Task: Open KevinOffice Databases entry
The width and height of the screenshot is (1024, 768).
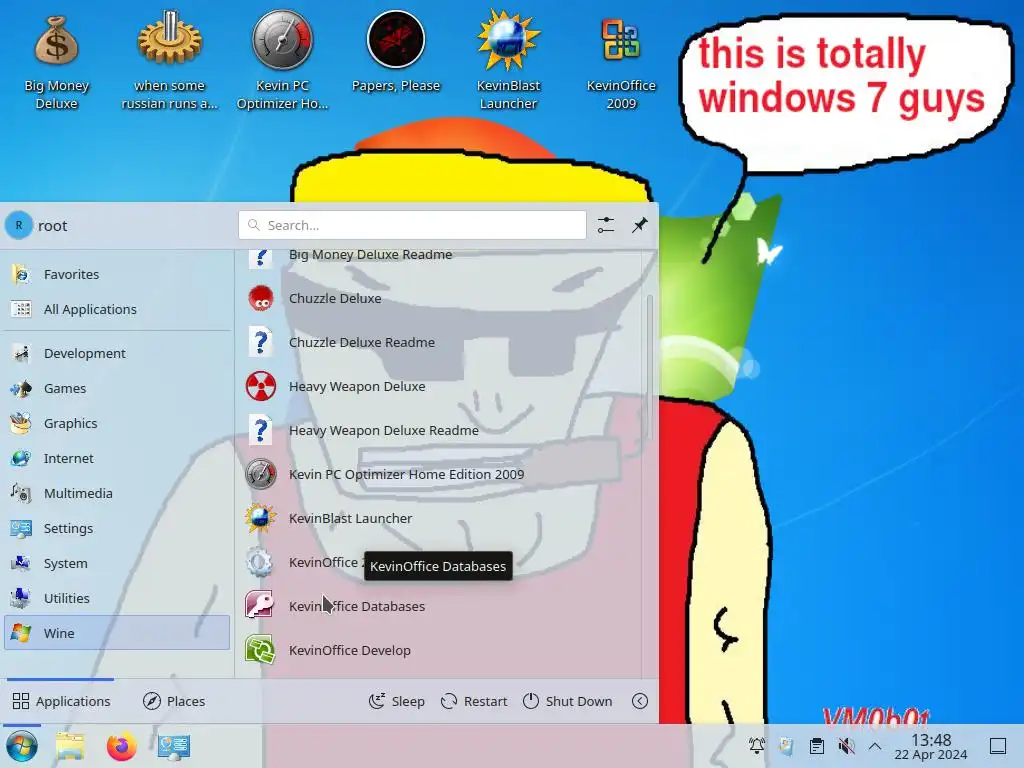Action: [x=439, y=606]
